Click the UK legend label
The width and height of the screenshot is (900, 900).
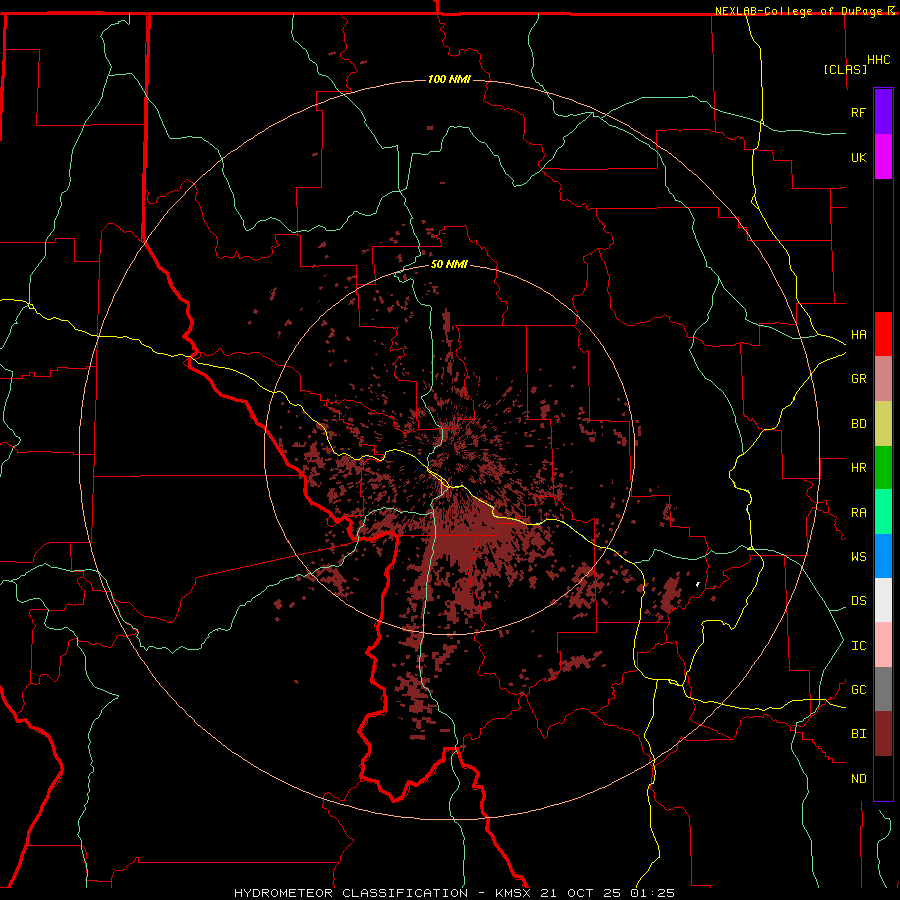pyautogui.click(x=858, y=157)
